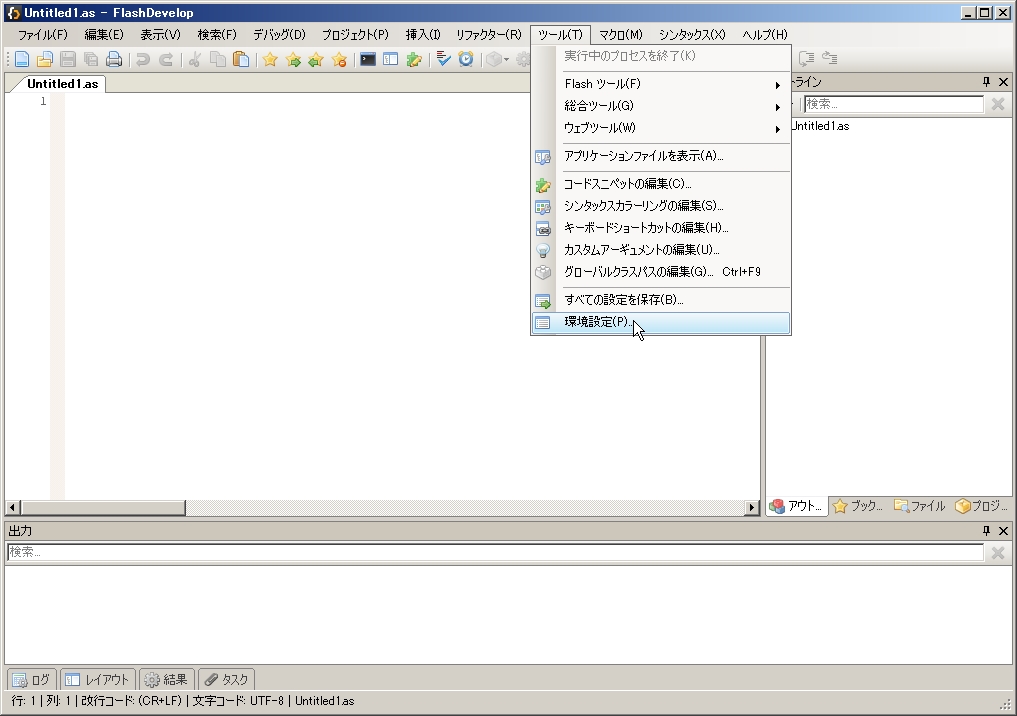The height and width of the screenshot is (716, 1017).
Task: Switch to the アウト... outline tab
Action: point(797,506)
